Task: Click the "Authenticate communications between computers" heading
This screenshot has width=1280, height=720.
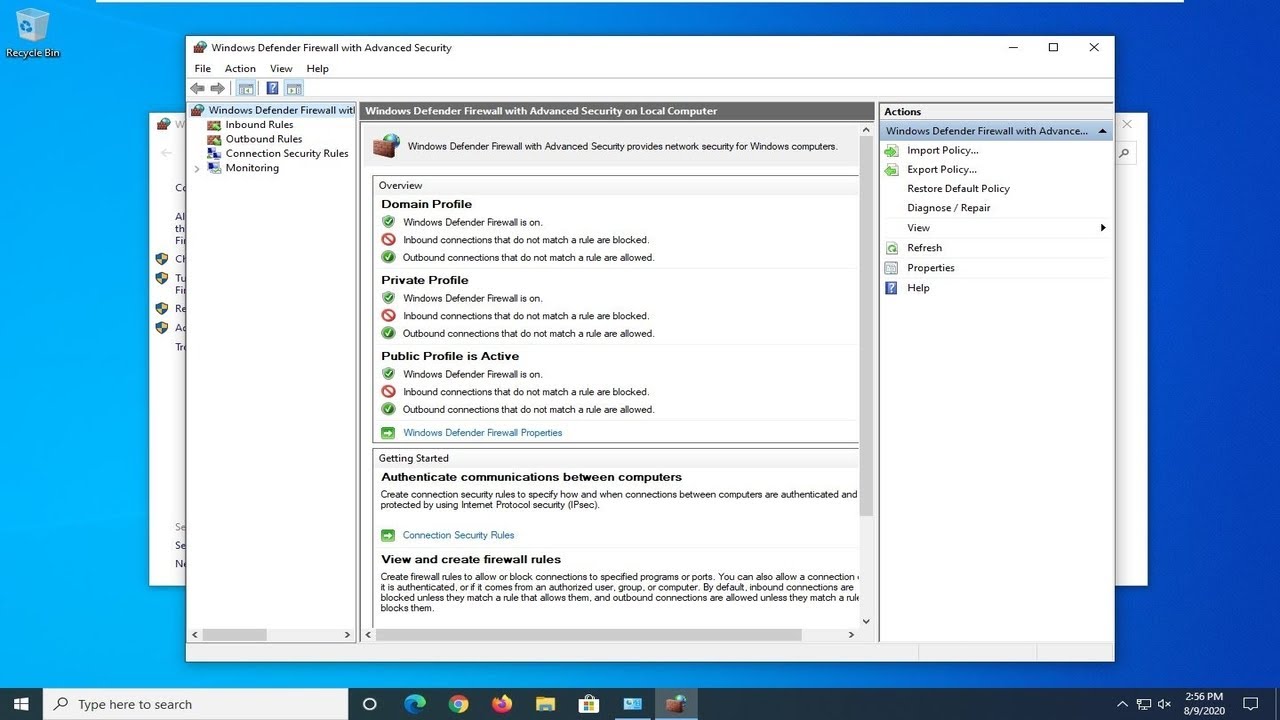Action: [x=531, y=477]
